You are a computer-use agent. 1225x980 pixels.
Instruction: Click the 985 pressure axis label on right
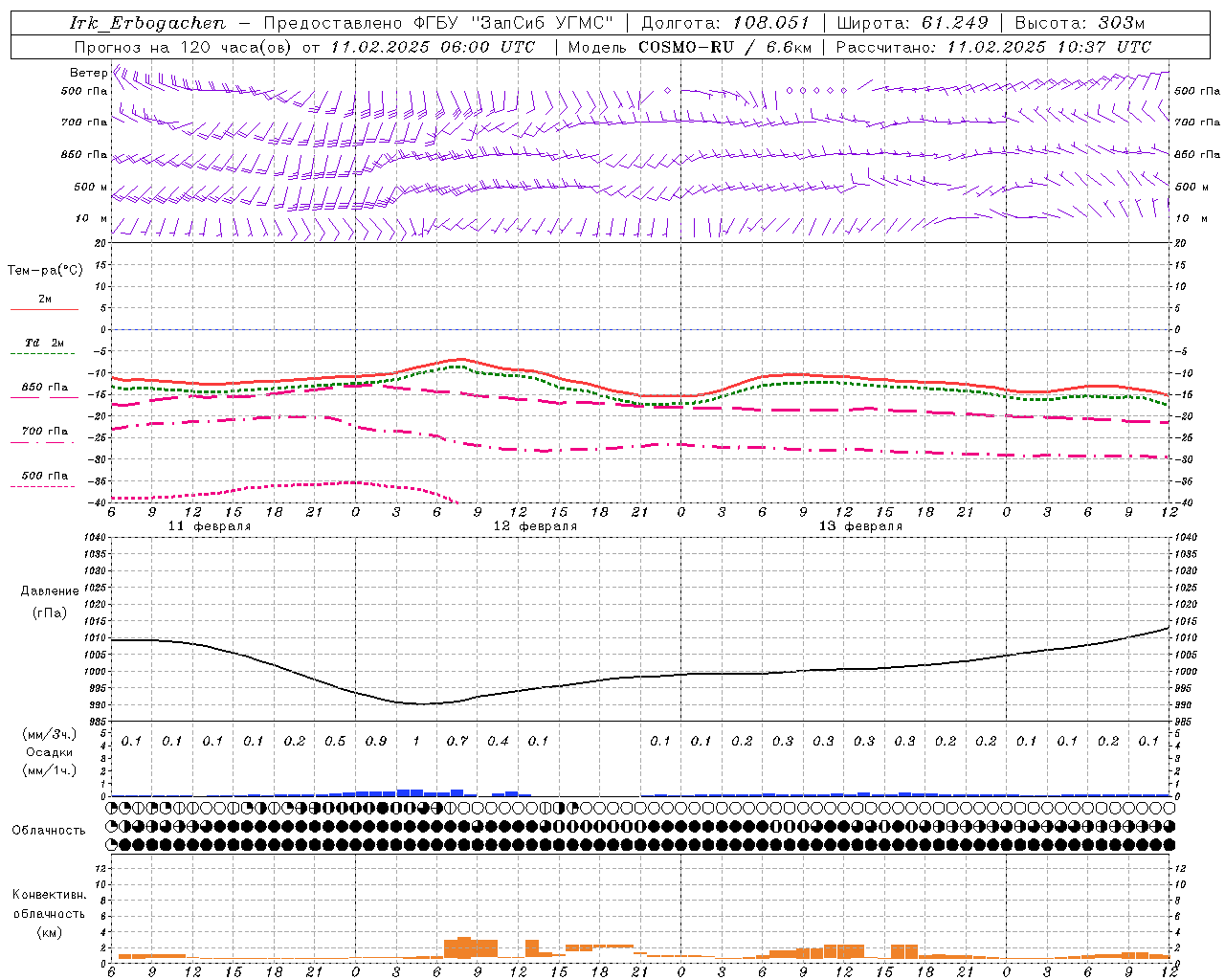point(1185,721)
